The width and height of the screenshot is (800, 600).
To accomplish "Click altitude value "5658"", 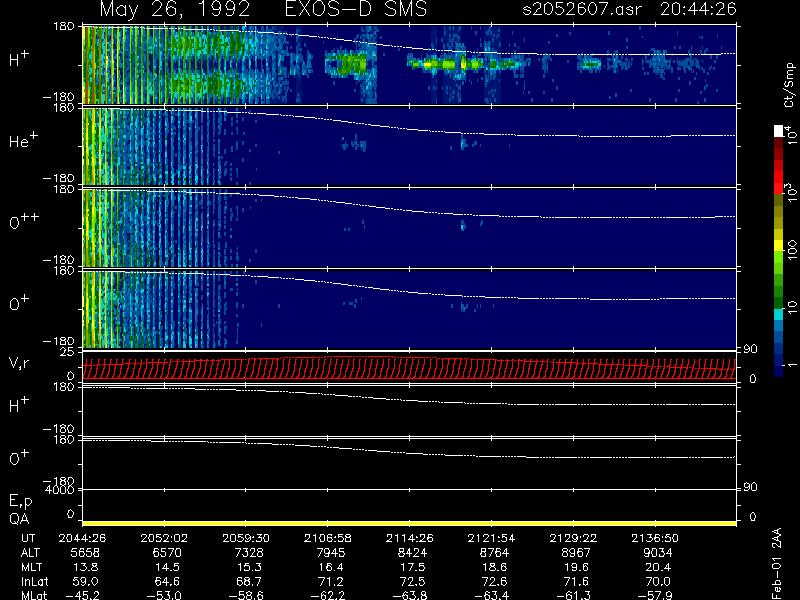I will coord(85,553).
